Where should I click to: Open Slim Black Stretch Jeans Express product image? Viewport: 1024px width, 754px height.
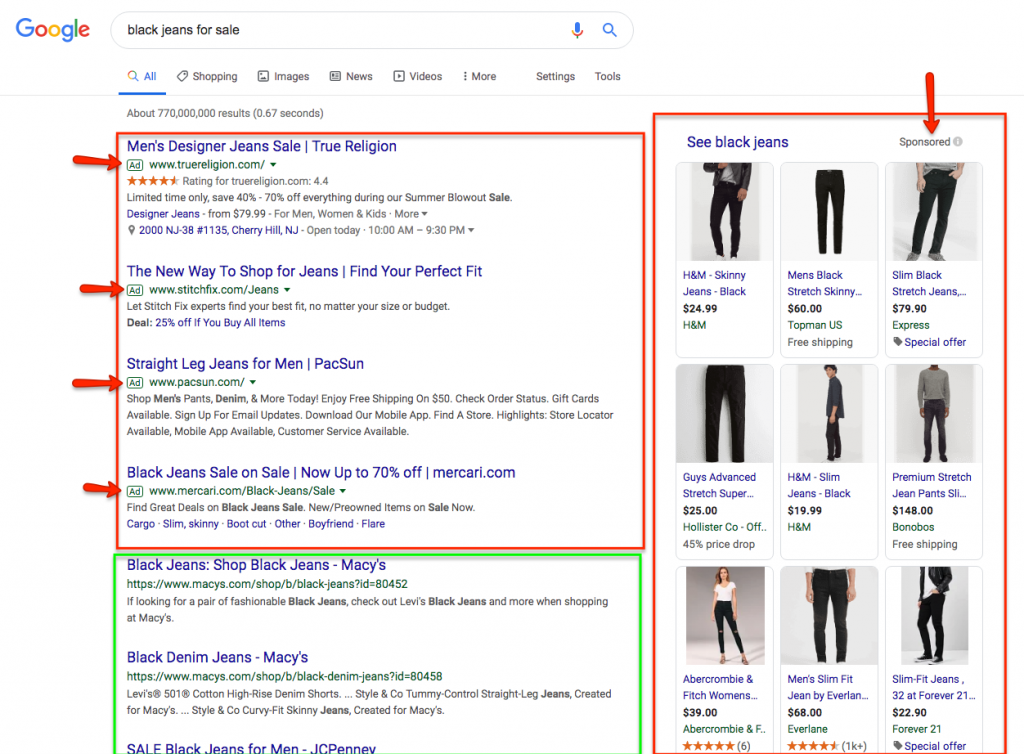coord(934,212)
